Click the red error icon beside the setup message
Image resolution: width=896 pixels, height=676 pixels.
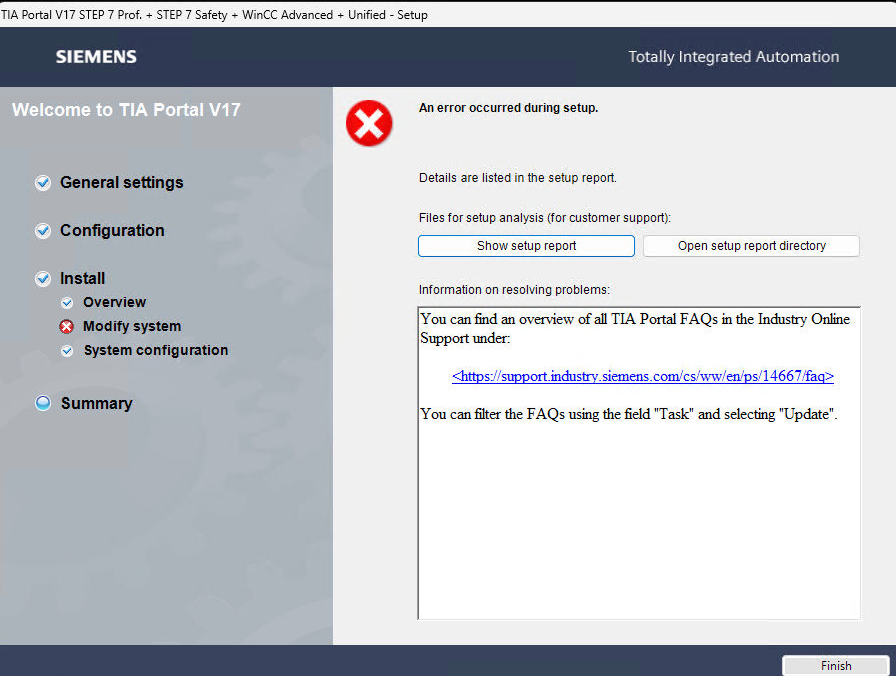[369, 123]
